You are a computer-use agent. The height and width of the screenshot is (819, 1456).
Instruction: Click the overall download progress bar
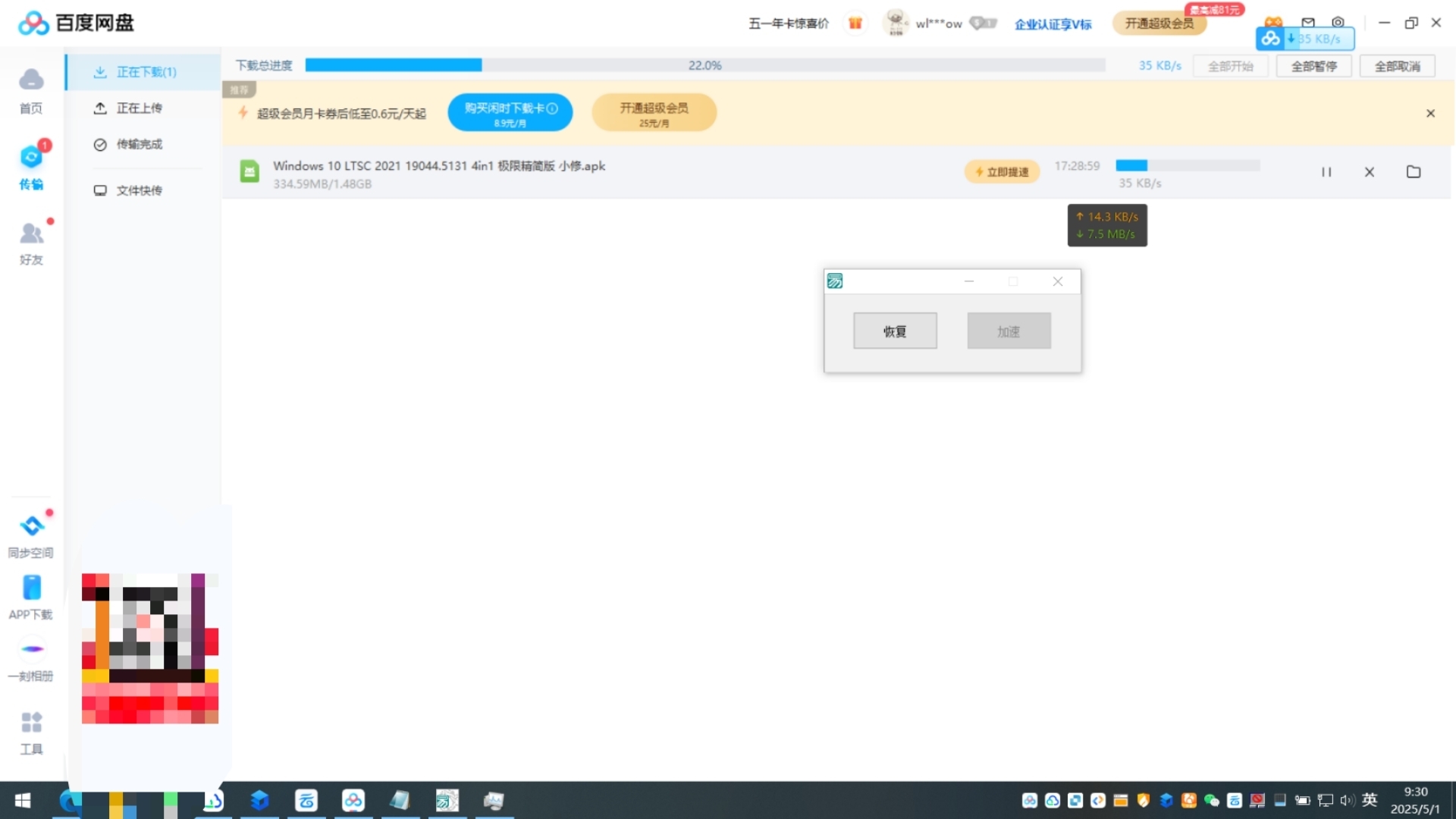[705, 66]
